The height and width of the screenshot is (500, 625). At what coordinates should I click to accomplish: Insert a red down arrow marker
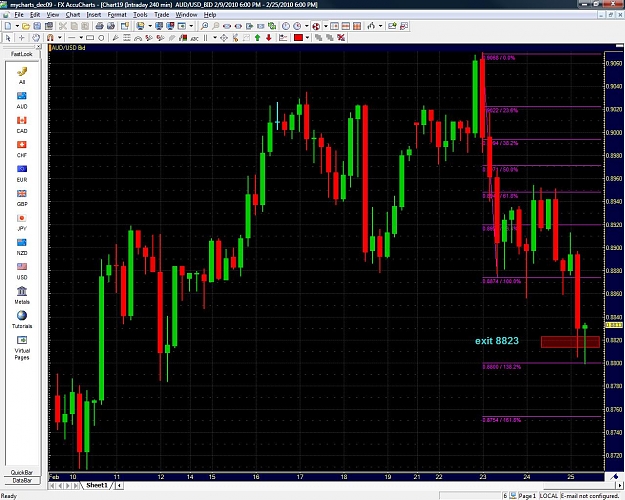point(269,38)
